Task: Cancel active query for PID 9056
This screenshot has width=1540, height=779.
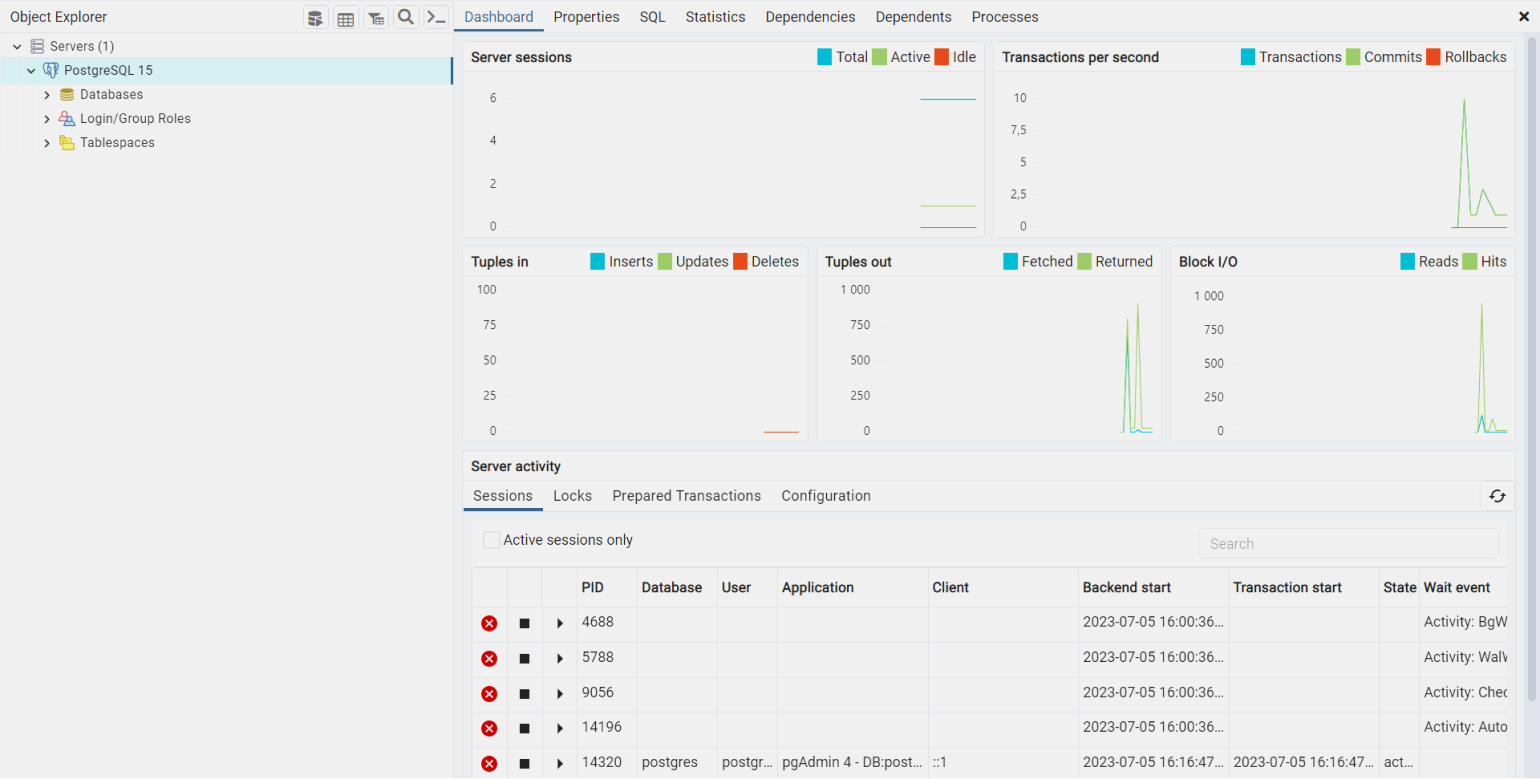Action: tap(524, 694)
